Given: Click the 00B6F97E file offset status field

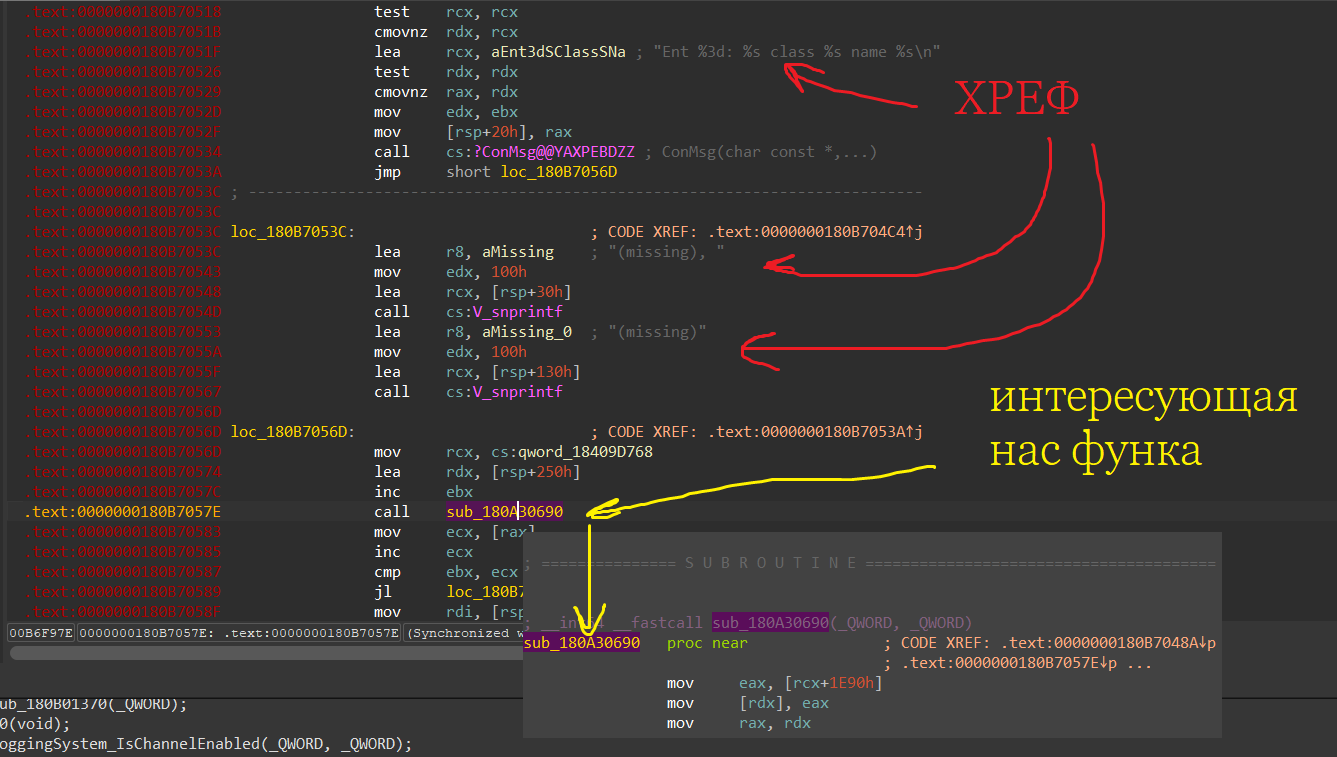Looking at the screenshot, I should 41,633.
